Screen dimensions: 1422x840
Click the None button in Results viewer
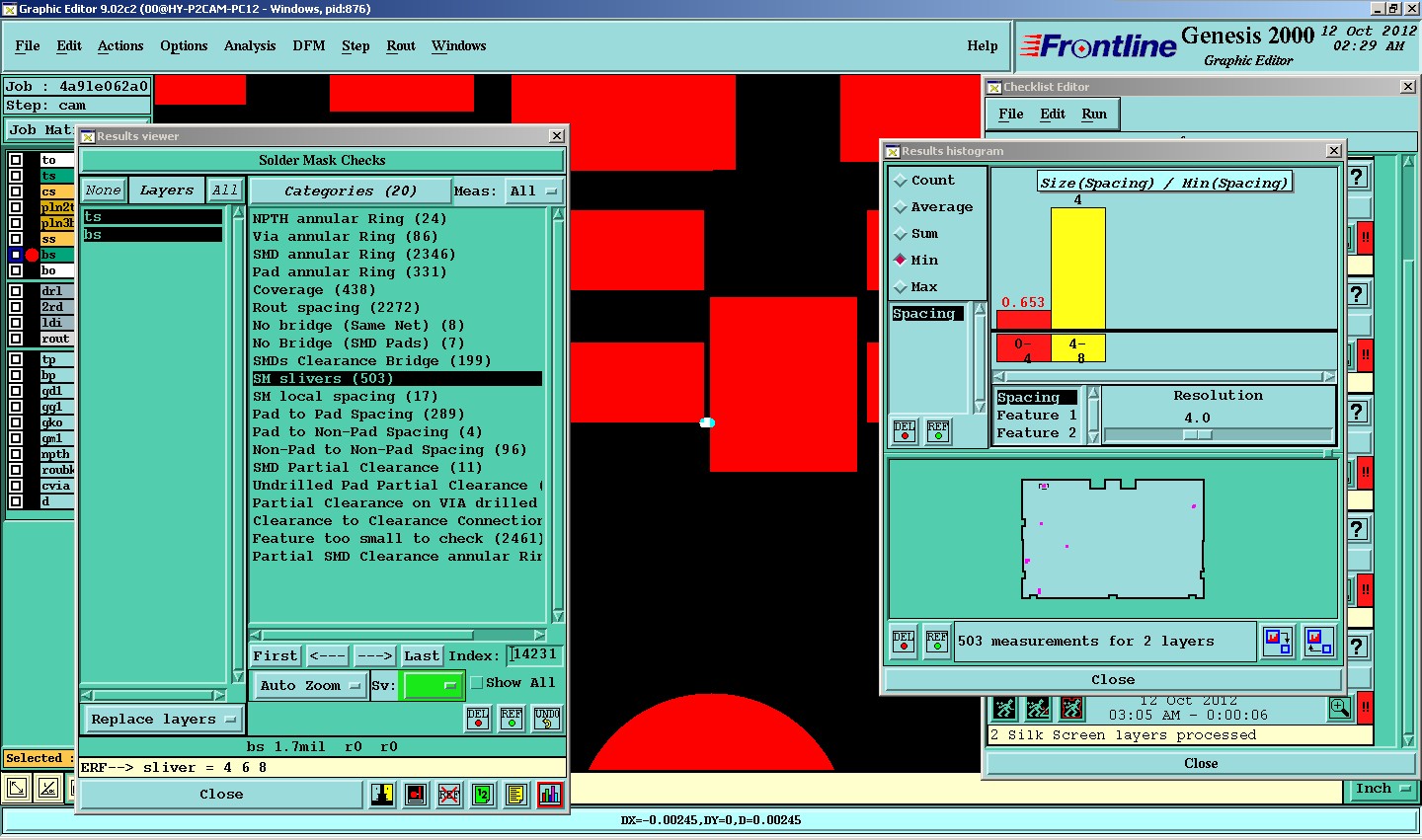click(103, 191)
